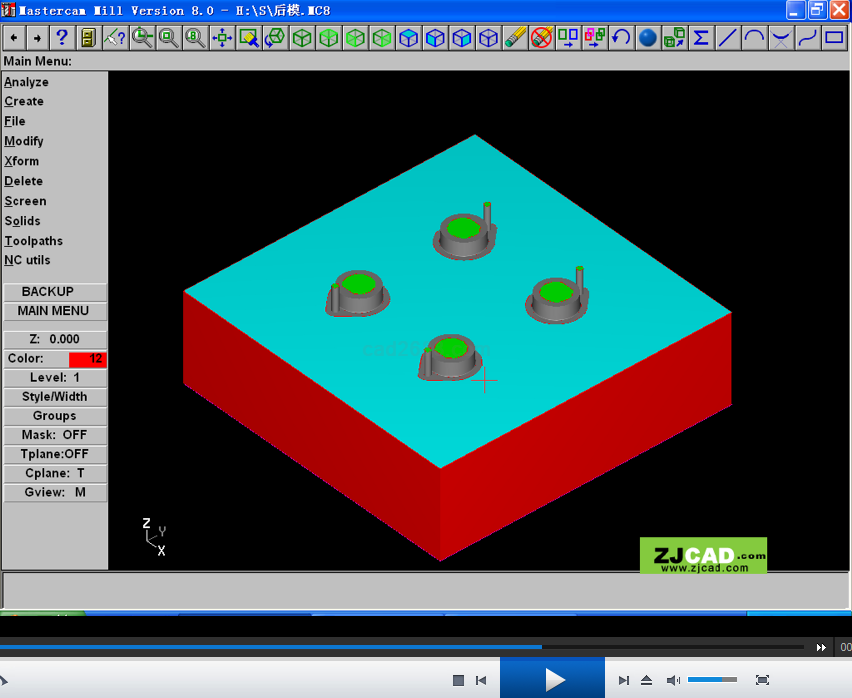
Task: Toggle the Tplane:OFF setting
Action: 54,454
